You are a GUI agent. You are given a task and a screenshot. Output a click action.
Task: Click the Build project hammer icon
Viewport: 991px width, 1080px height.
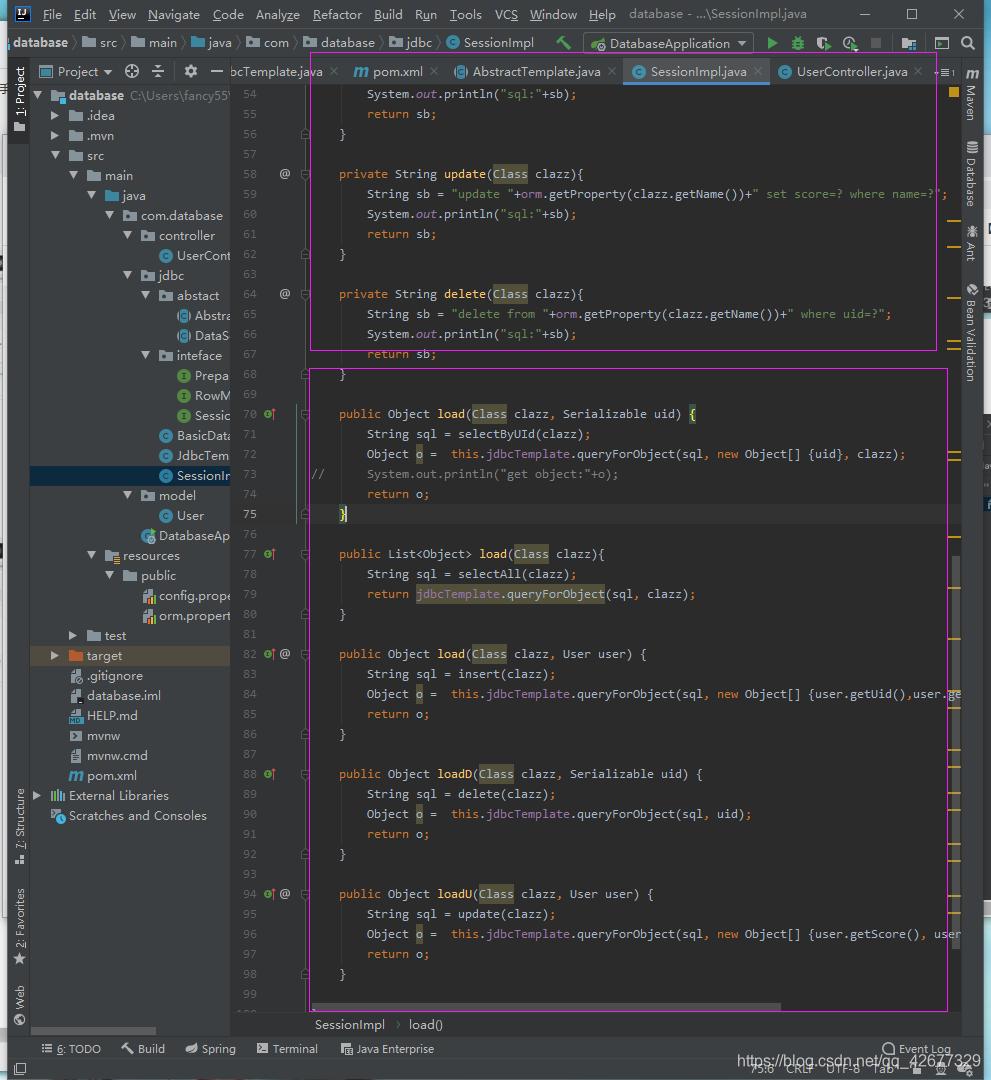(x=564, y=43)
